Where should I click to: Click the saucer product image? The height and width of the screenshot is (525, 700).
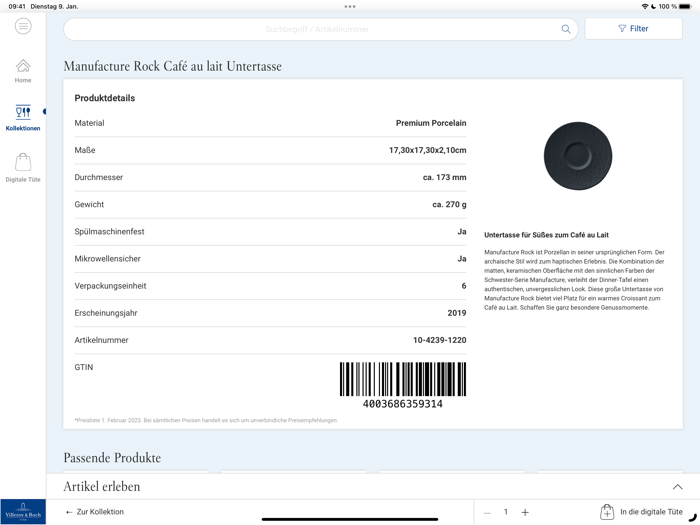point(578,156)
